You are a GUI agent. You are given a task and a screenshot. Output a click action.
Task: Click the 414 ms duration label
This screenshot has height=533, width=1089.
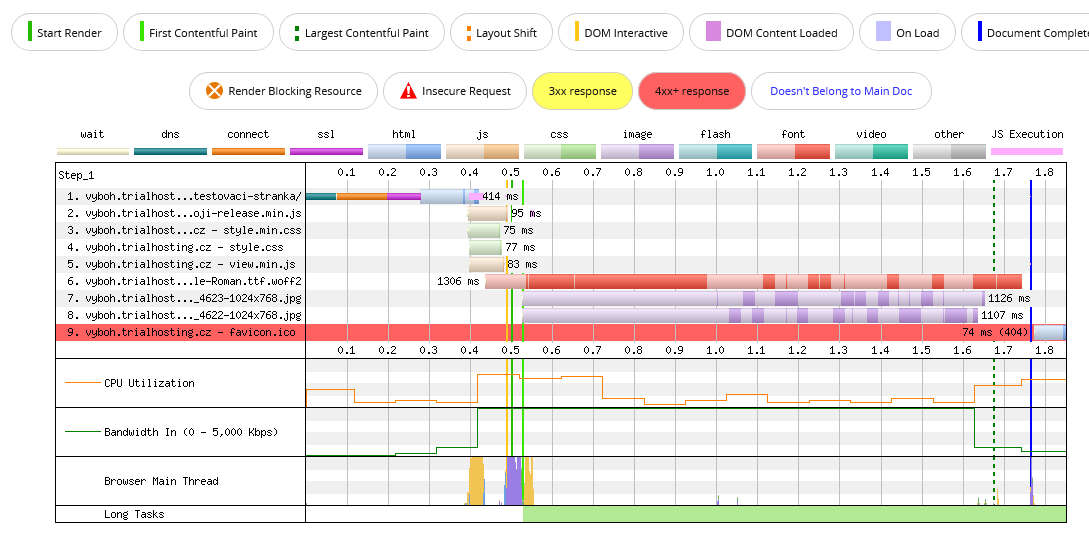[501, 197]
